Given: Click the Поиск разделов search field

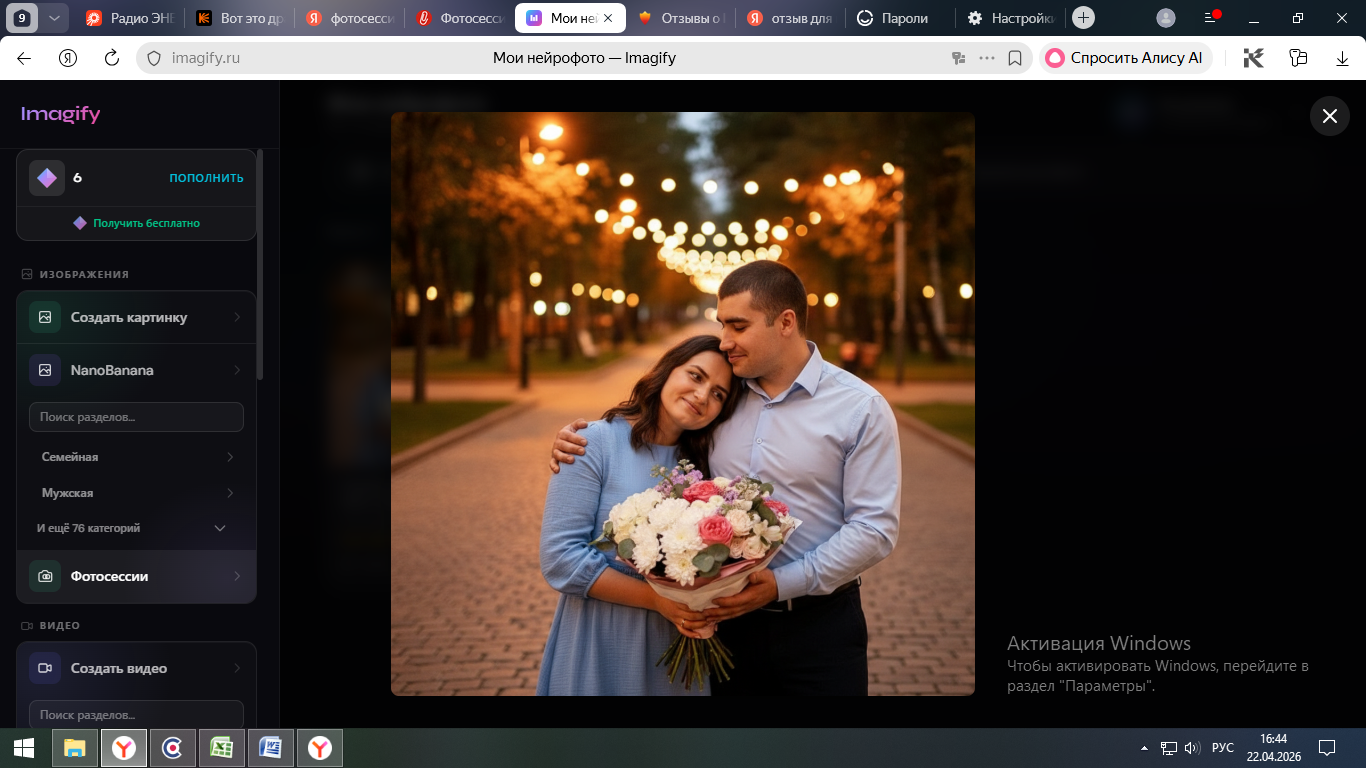Looking at the screenshot, I should 136,417.
